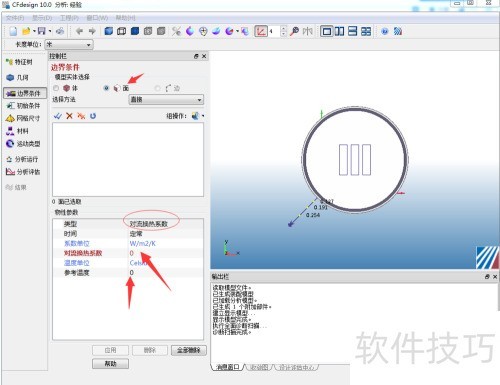This screenshot has height=385, width=500.
Task: Click the 全部删除 delete all button
Action: [189, 350]
